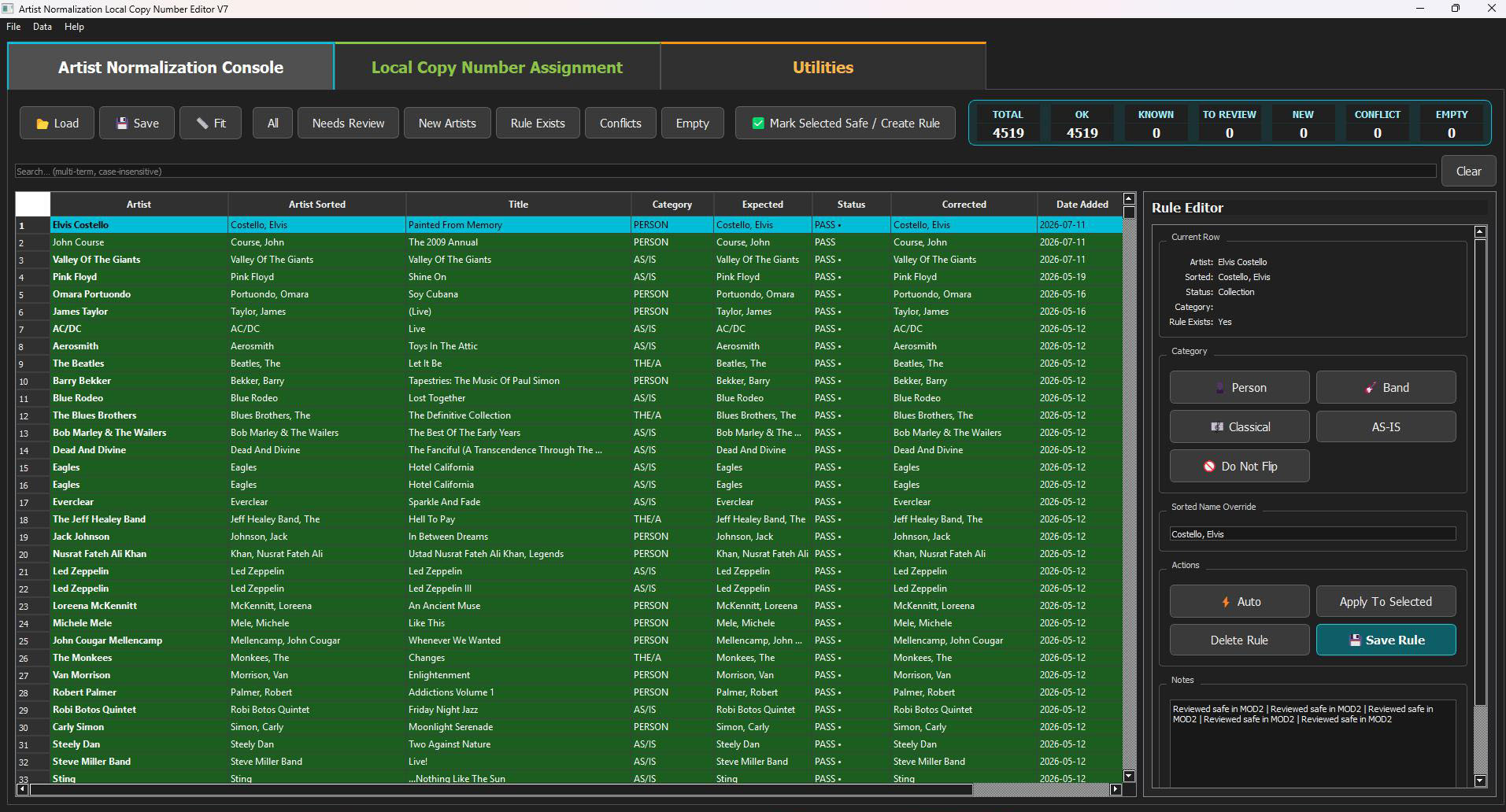1506x812 pixels.
Task: Run the Auto action
Action: [x=1239, y=602]
